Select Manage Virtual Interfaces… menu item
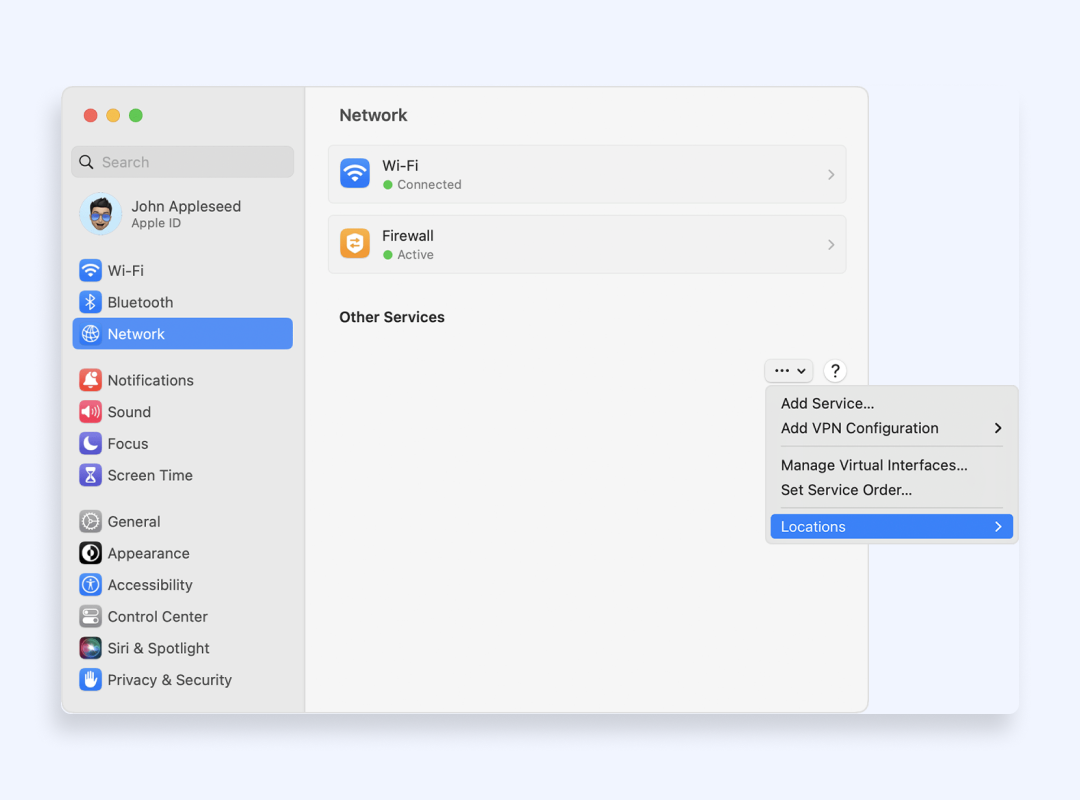Image resolution: width=1080 pixels, height=800 pixels. 874,465
